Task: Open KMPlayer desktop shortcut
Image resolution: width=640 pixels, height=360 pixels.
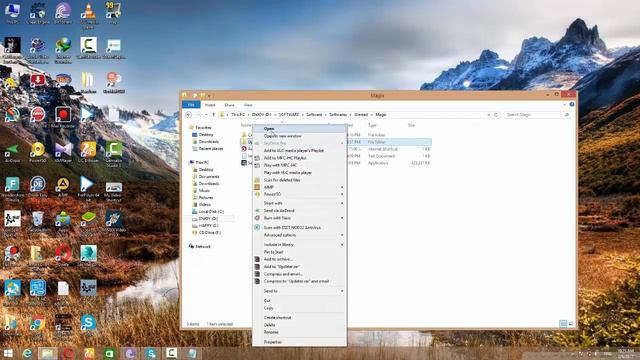Action: (63, 152)
